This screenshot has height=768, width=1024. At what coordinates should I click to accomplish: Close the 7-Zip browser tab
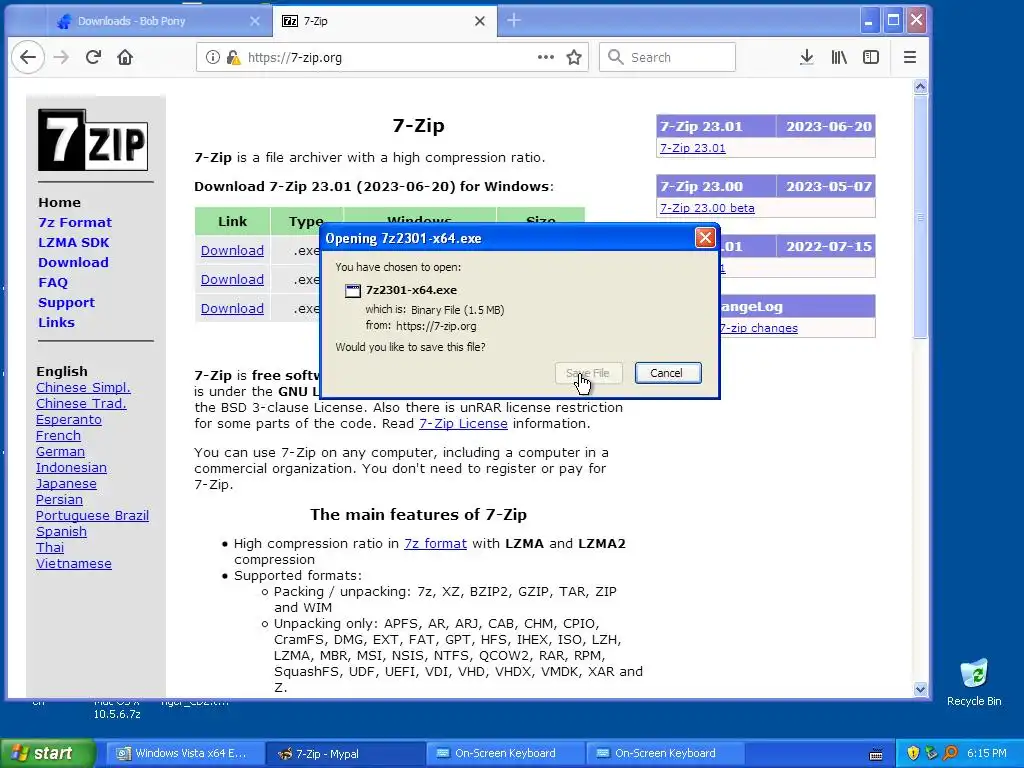[479, 21]
